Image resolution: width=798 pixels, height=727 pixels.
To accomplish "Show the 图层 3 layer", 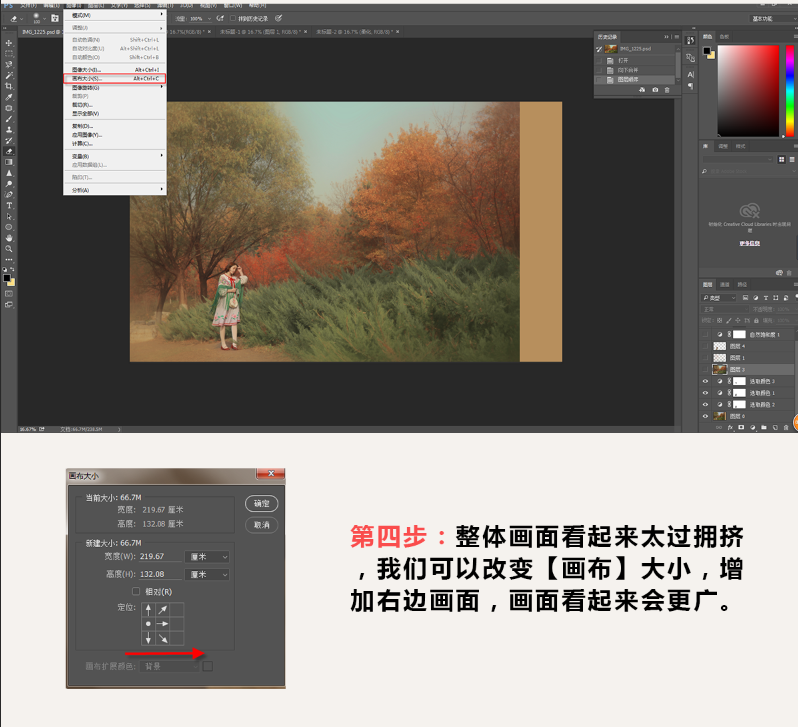I will (x=705, y=369).
